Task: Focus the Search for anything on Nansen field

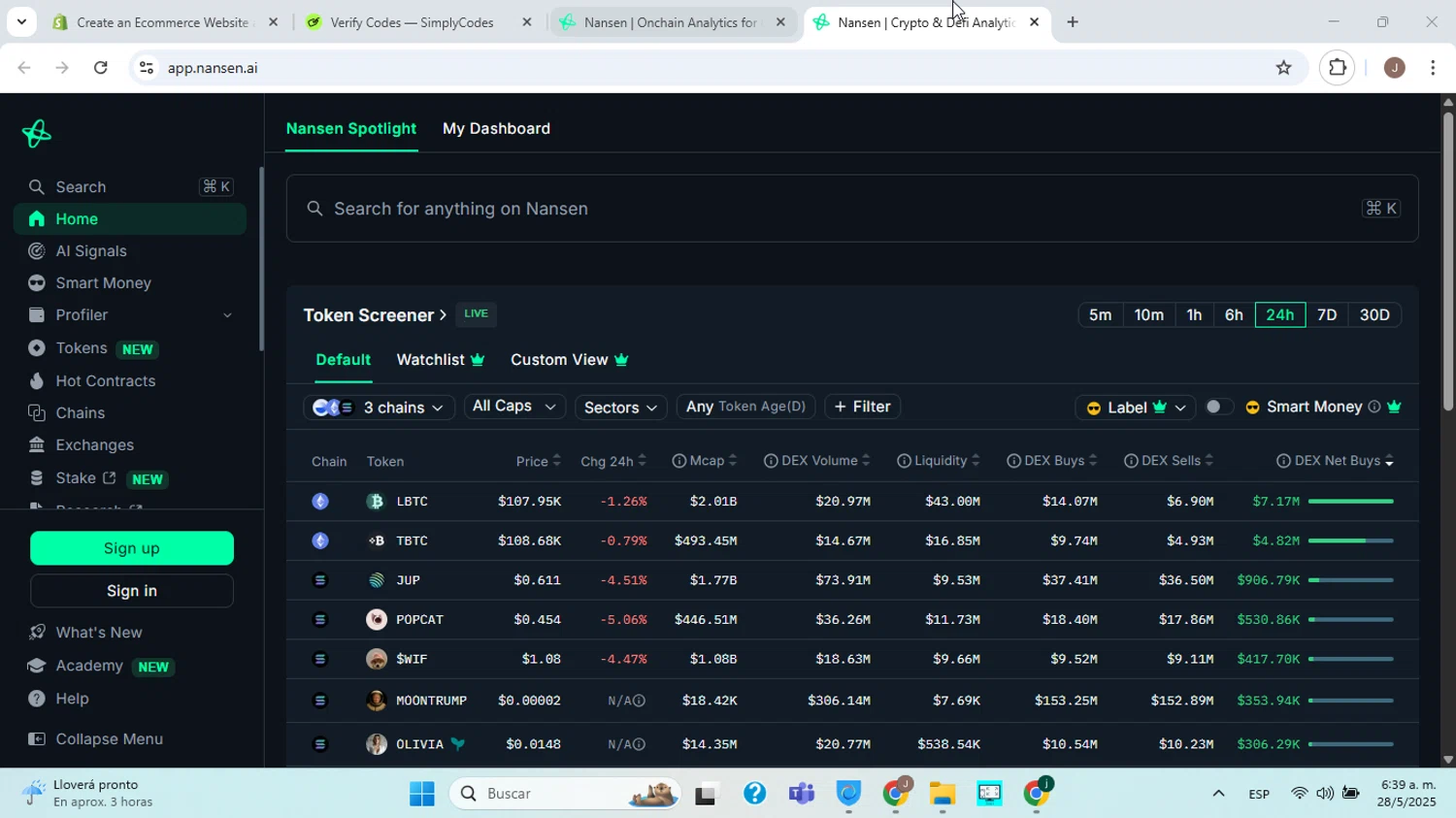Action: point(852,209)
